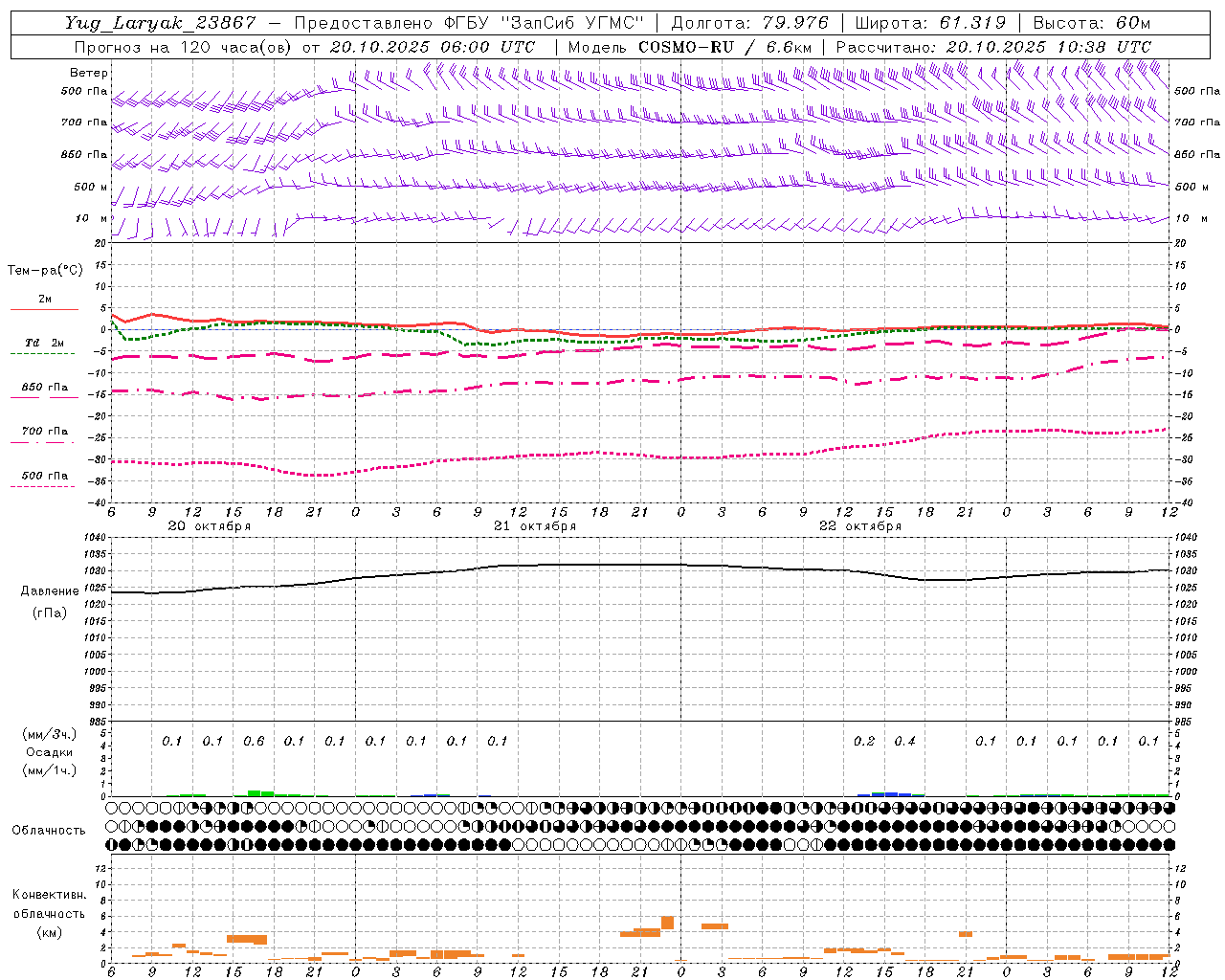This screenshot has height=980, width=1225.
Task: Click the Осадки precipitation label
Action: pos(50,752)
